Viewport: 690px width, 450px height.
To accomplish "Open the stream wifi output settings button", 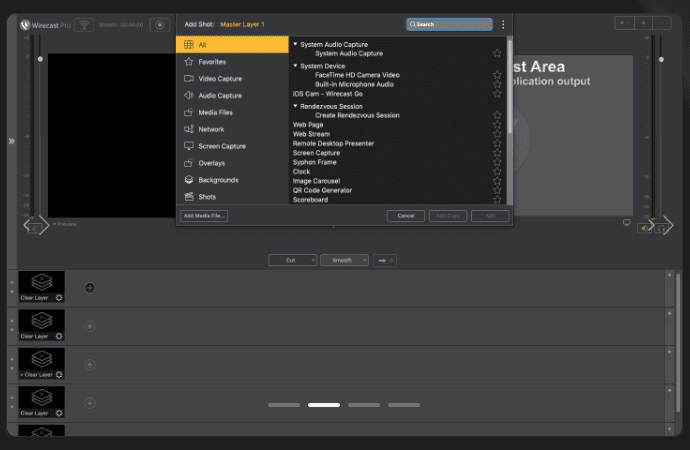I will [x=84, y=25].
